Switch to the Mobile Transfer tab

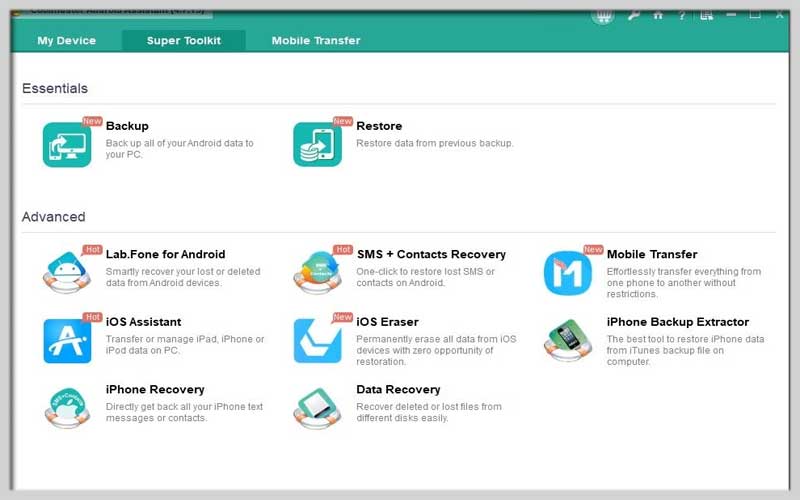pyautogui.click(x=316, y=41)
